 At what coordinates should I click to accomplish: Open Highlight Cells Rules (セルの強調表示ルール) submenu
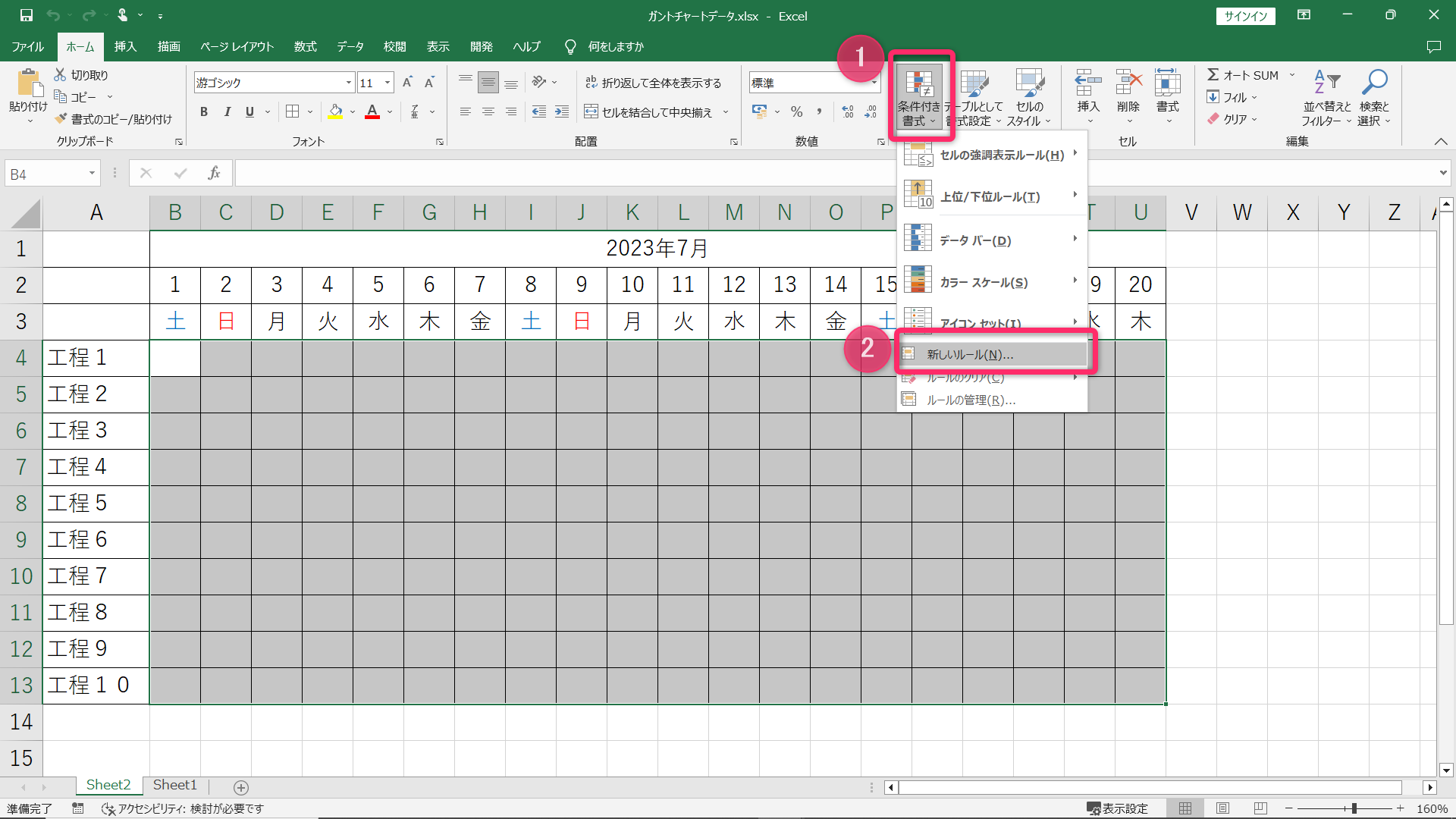[x=993, y=155]
